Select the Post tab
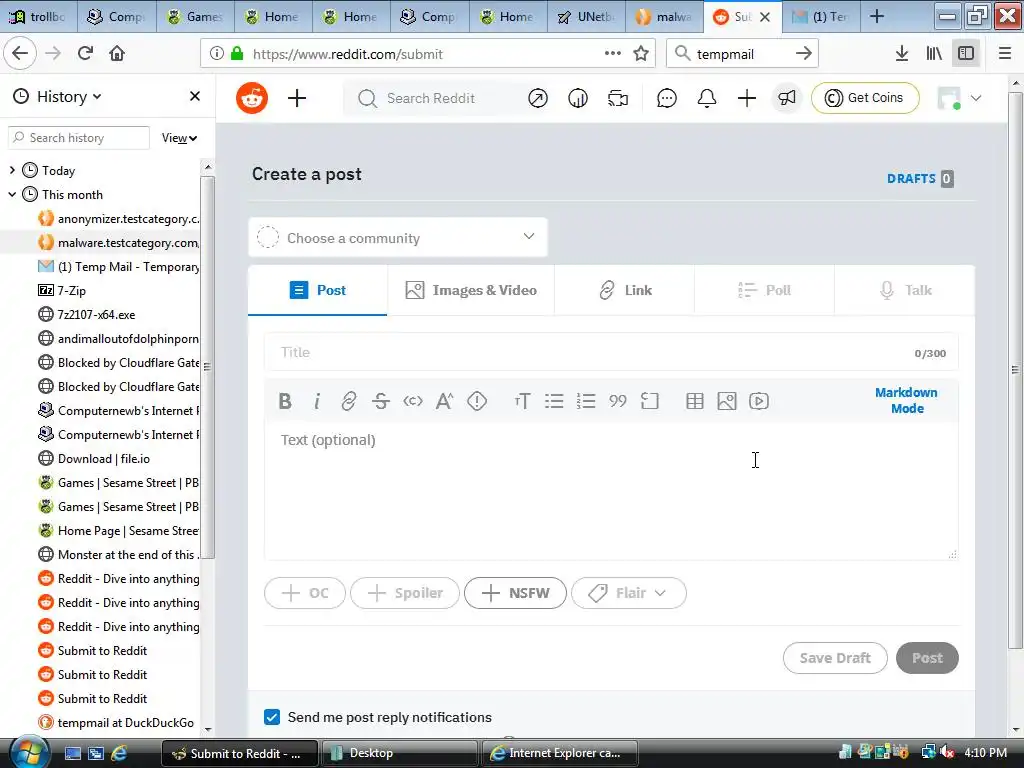This screenshot has height=768, width=1024. [317, 290]
